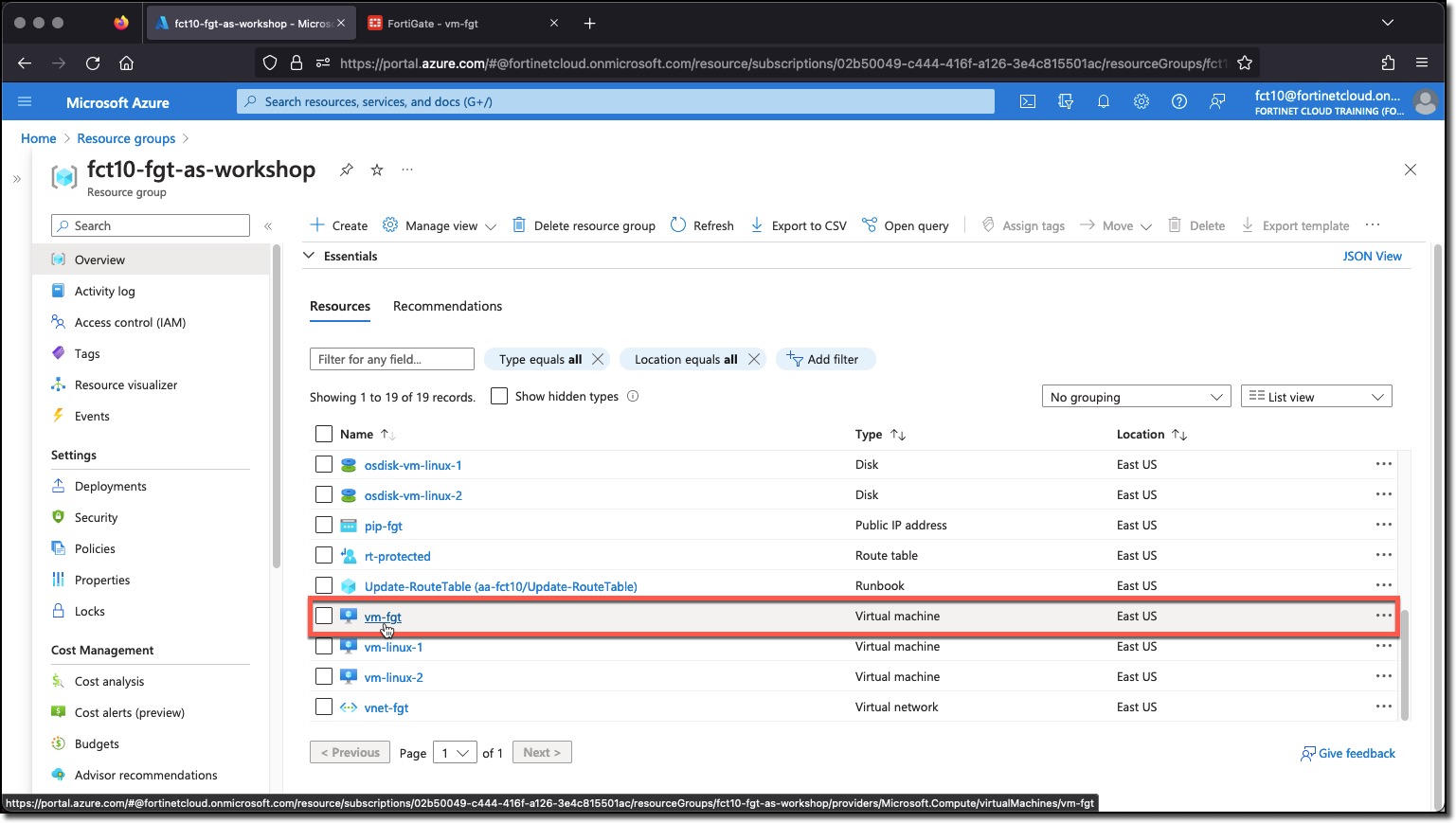Open a new browser tab

tap(590, 23)
